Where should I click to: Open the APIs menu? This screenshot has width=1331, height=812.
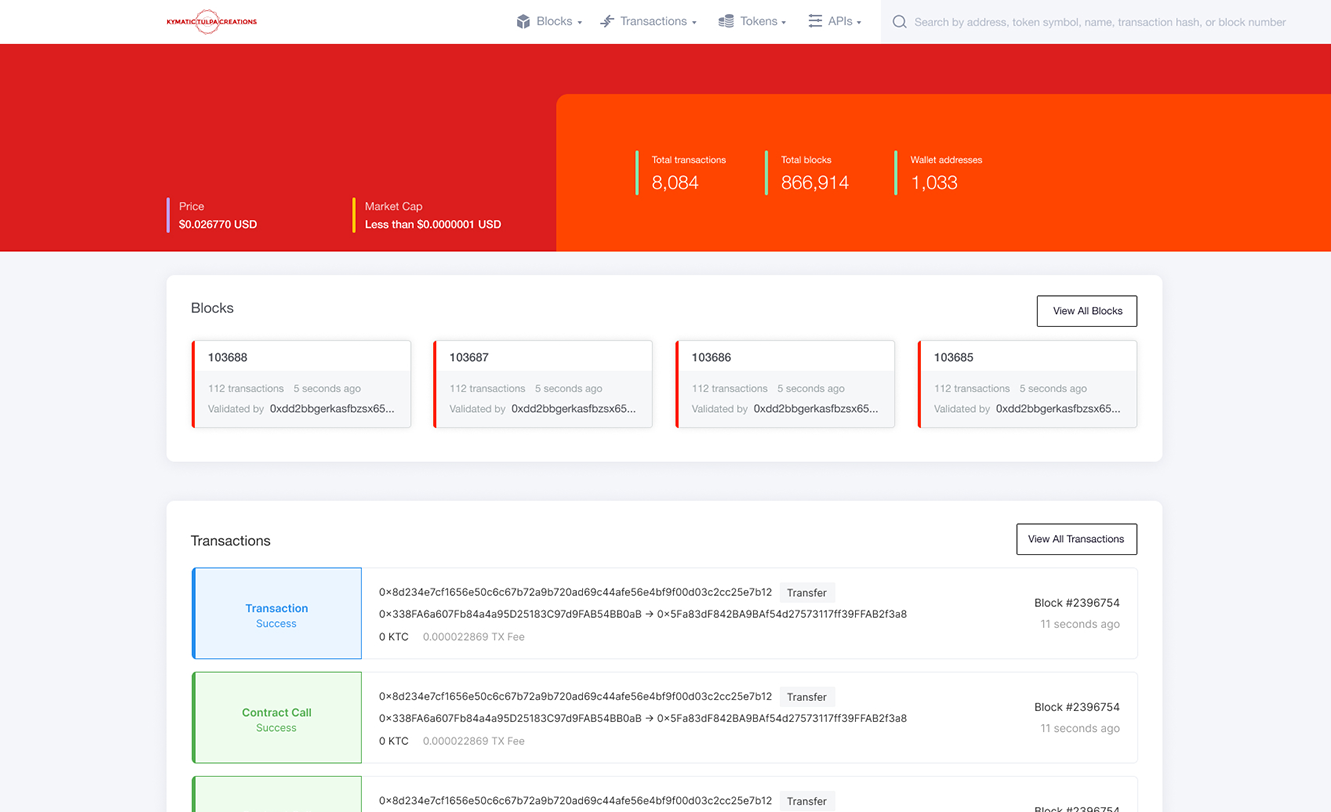pyautogui.click(x=834, y=21)
